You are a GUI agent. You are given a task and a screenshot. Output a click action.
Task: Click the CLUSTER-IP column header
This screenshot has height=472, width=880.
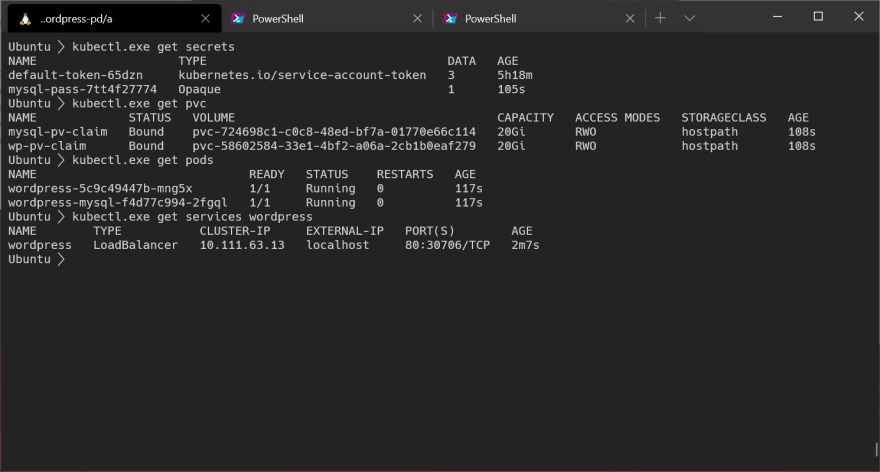[235, 231]
